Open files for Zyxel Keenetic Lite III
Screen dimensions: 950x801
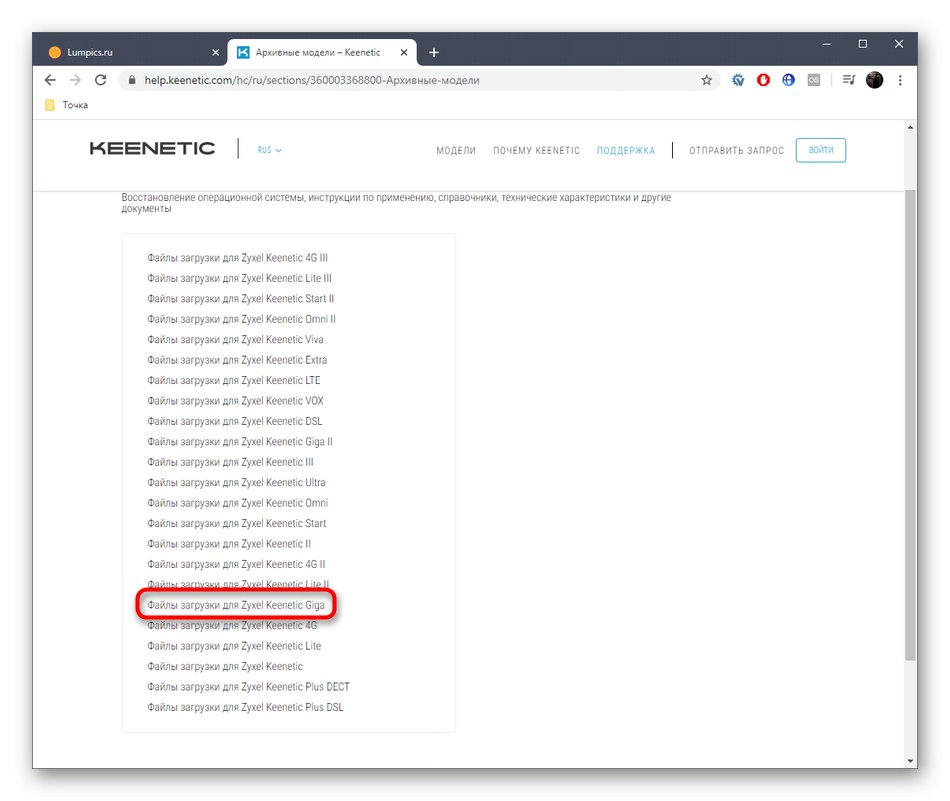(239, 278)
